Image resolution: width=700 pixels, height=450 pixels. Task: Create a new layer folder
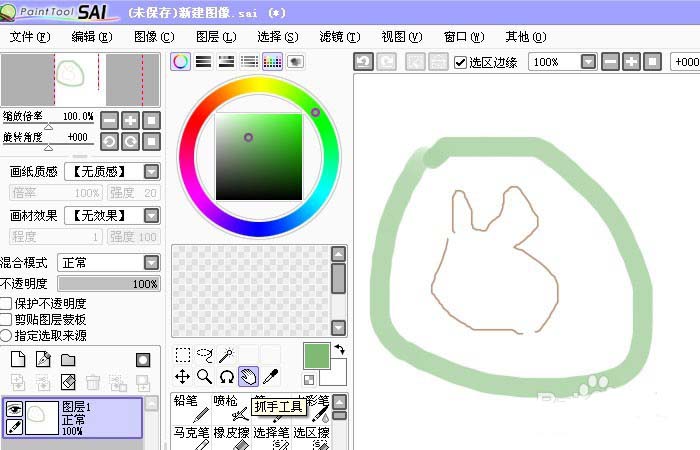[68, 359]
